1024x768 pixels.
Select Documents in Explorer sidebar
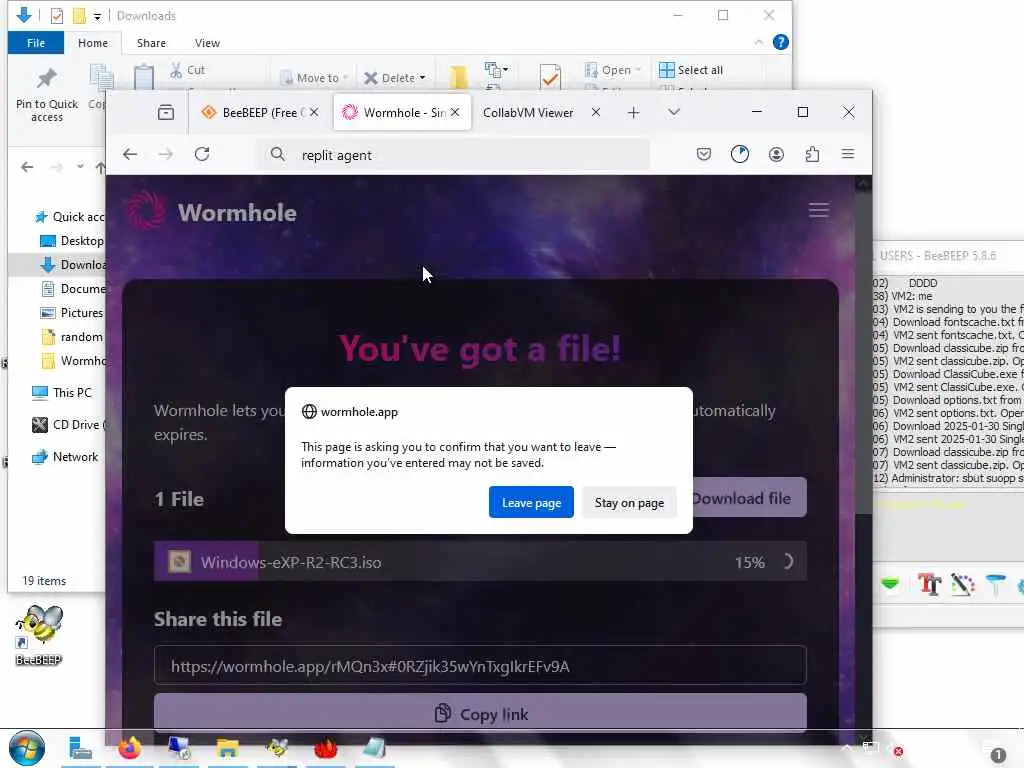(73, 289)
